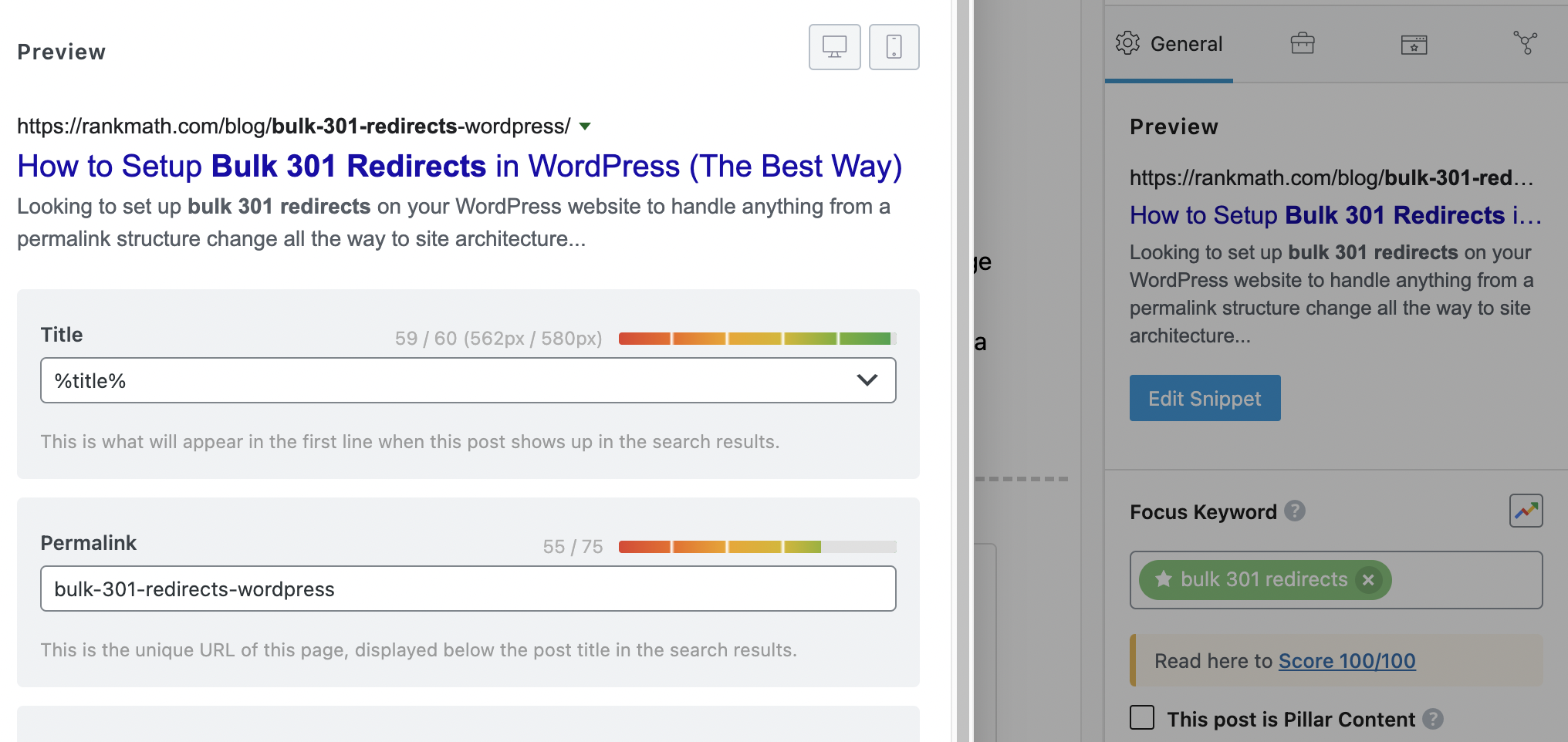Open the General tab

[1169, 44]
